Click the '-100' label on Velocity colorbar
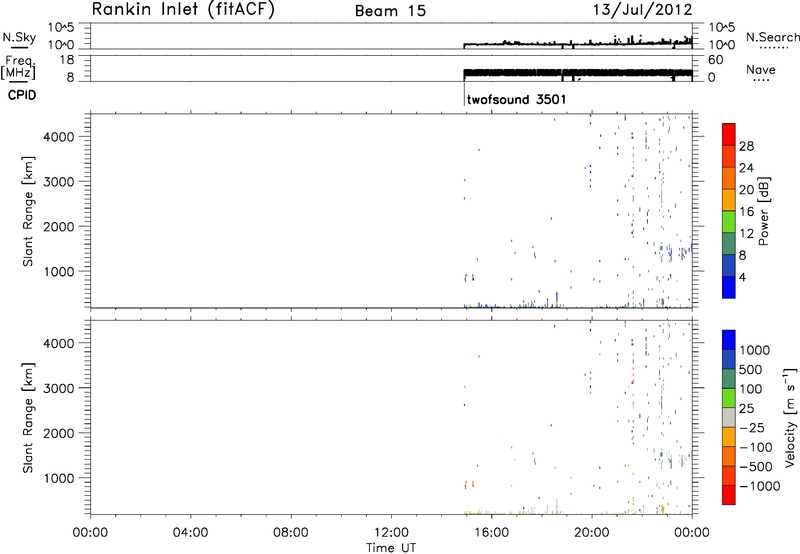 (x=756, y=447)
